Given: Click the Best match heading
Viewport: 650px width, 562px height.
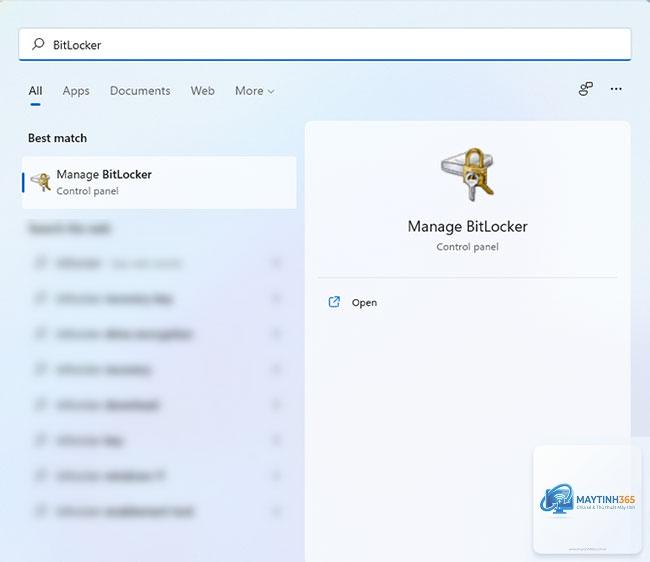Looking at the screenshot, I should click(58, 138).
